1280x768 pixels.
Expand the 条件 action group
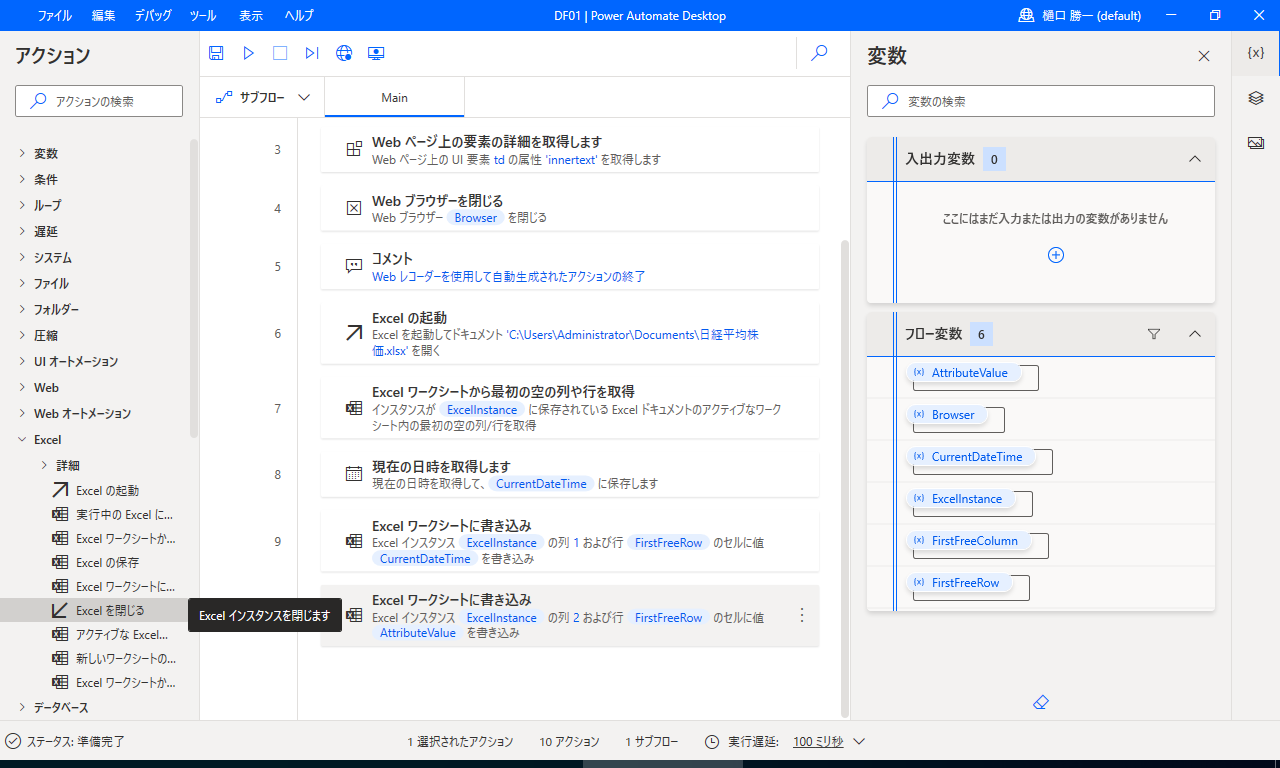point(22,180)
